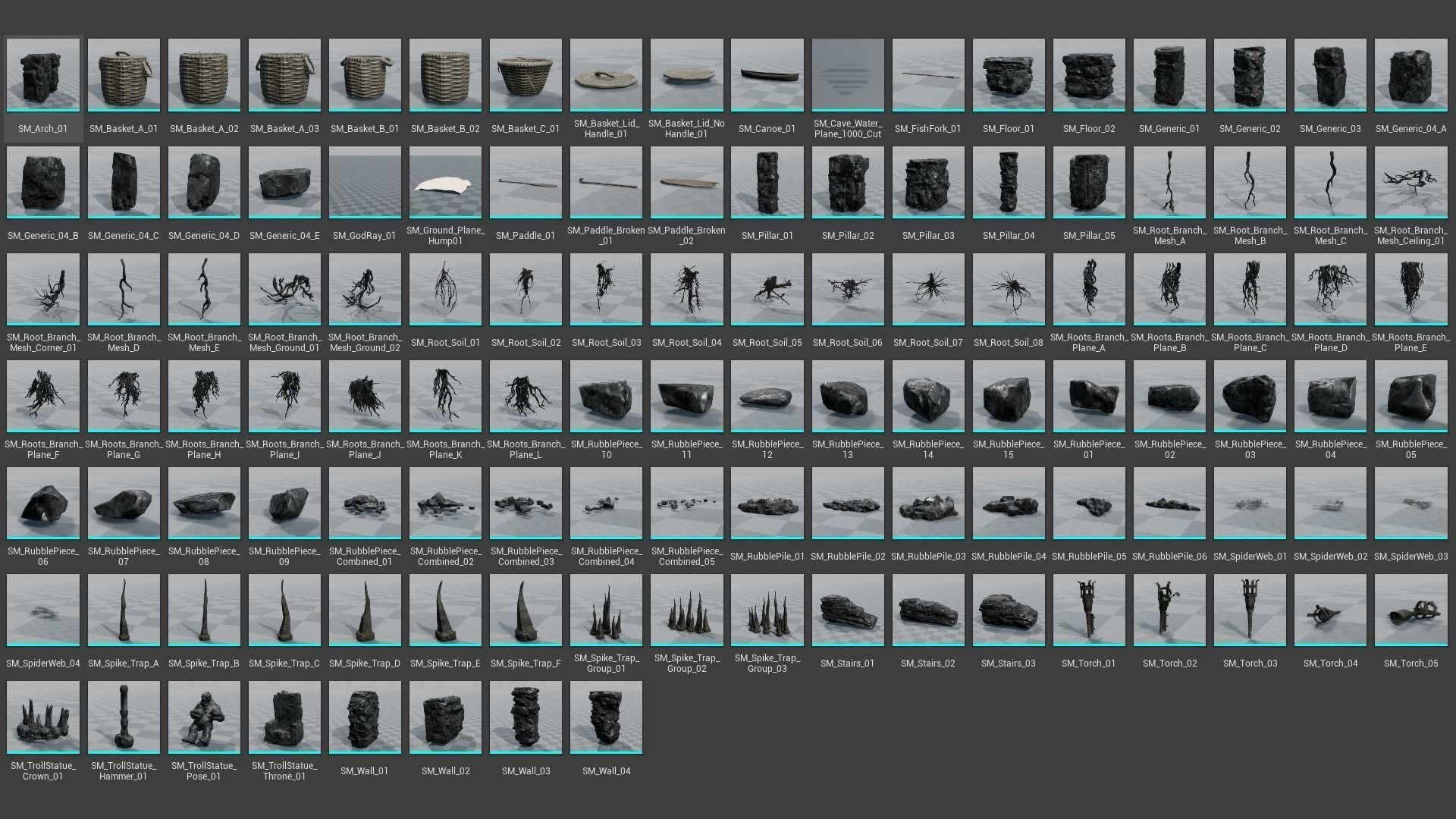Viewport: 1456px width, 819px height.
Task: Select SM_Roots_Branch_Plane_D asset
Action: pyautogui.click(x=1329, y=289)
